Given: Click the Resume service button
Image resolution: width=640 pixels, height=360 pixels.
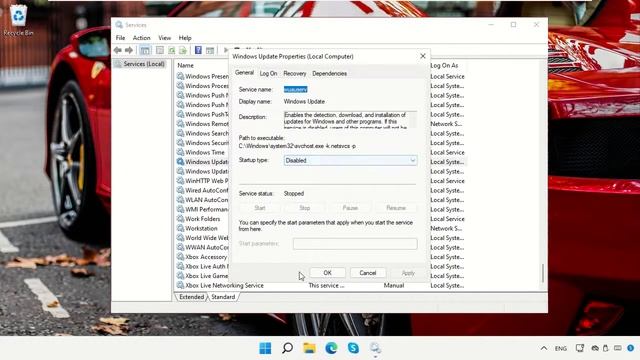Looking at the screenshot, I should pos(396,208).
